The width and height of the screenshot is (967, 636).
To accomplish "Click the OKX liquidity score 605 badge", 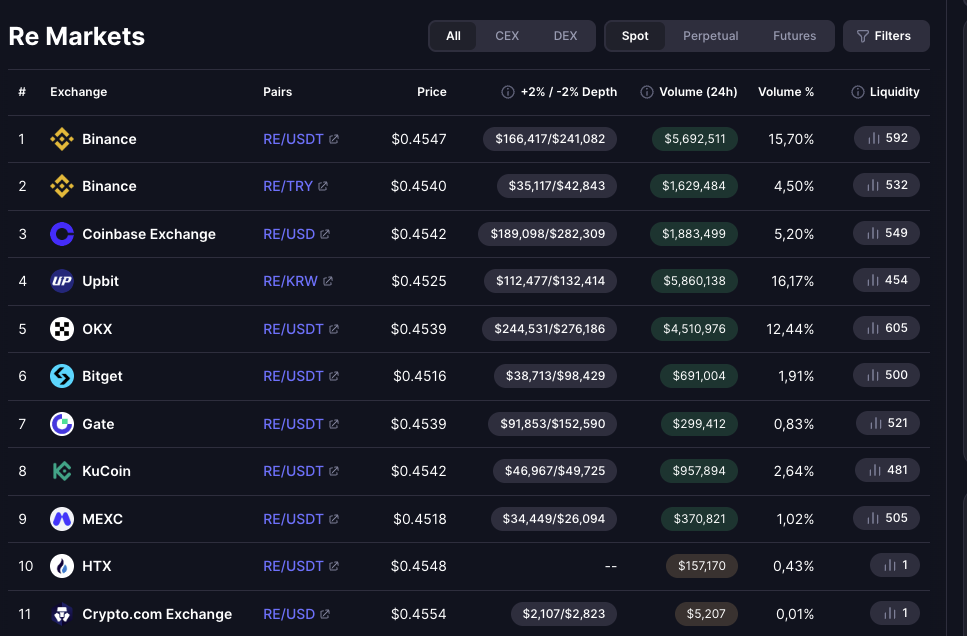I will (886, 328).
